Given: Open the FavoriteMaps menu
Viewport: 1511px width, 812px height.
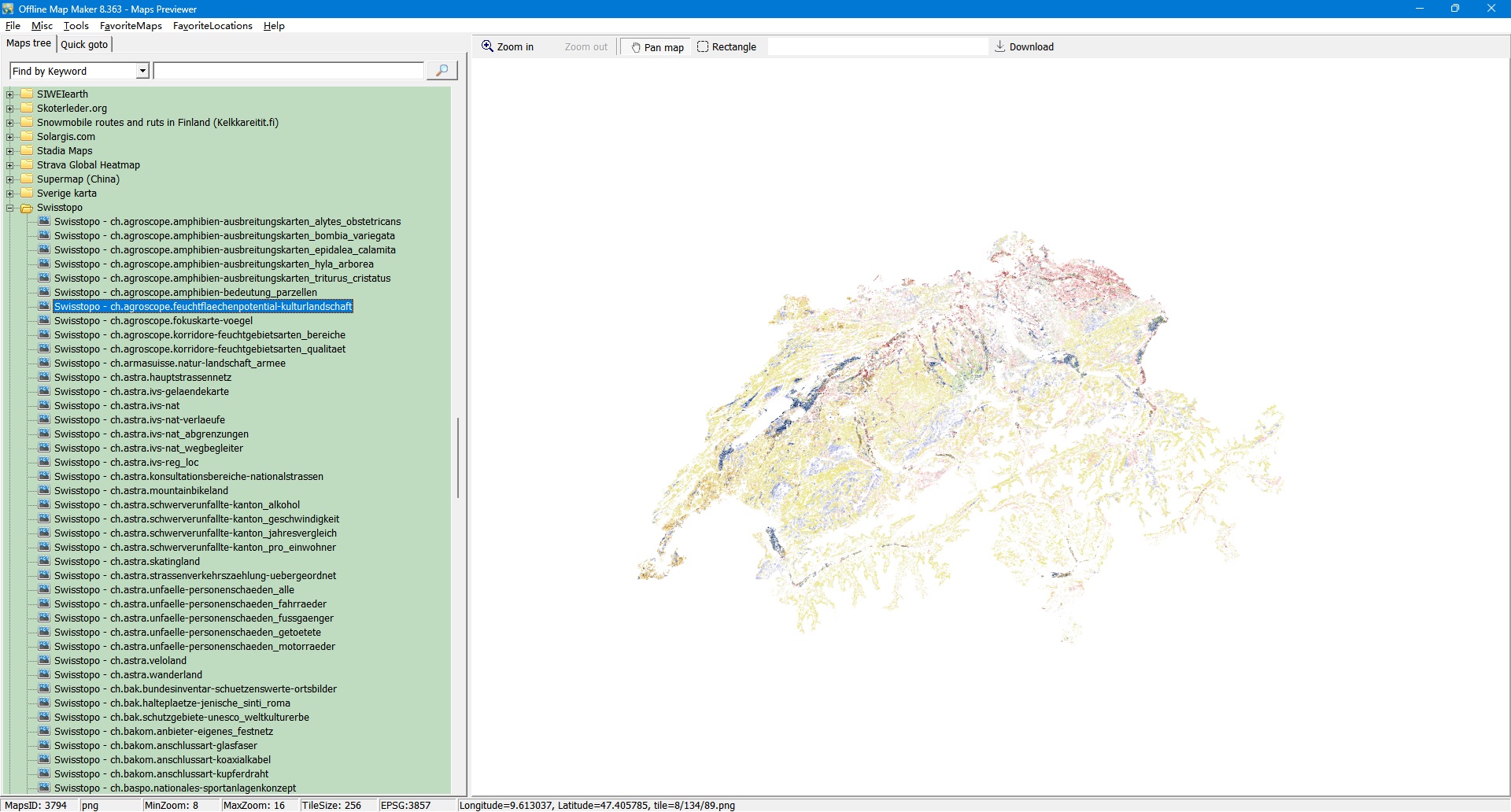Looking at the screenshot, I should click(131, 26).
